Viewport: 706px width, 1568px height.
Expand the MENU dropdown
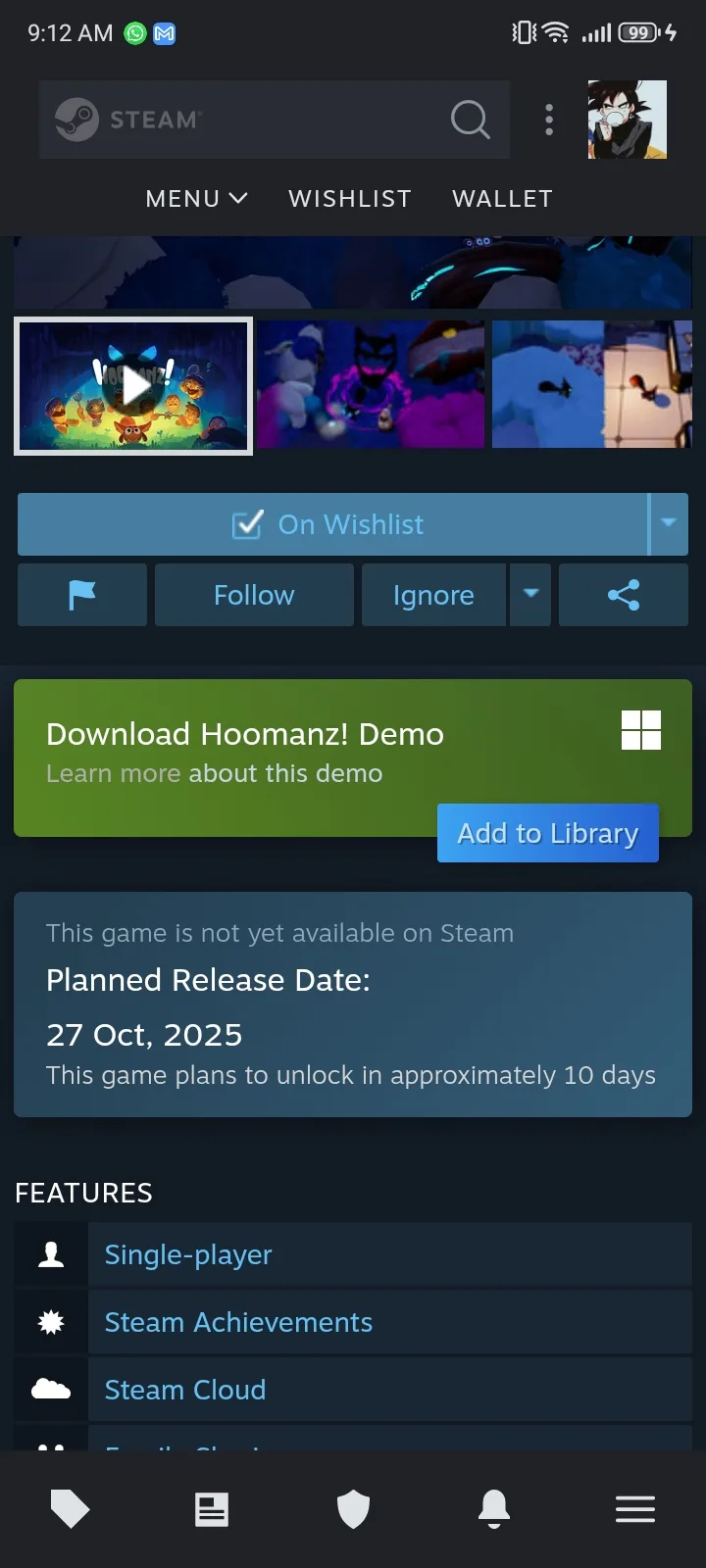[x=196, y=199]
